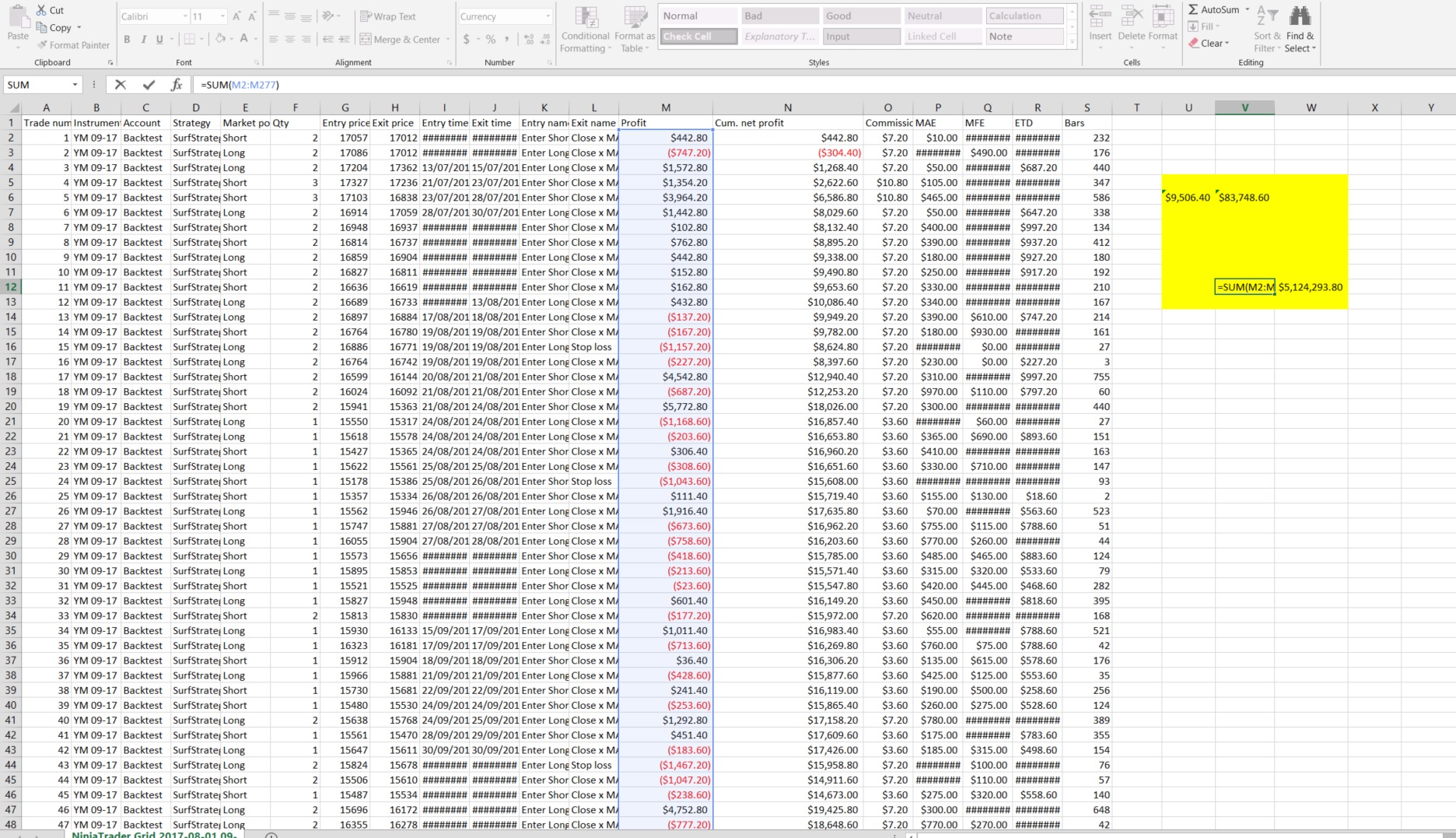Apply the Check Cell style
Image resolution: width=1456 pixels, height=838 pixels.
(x=699, y=37)
